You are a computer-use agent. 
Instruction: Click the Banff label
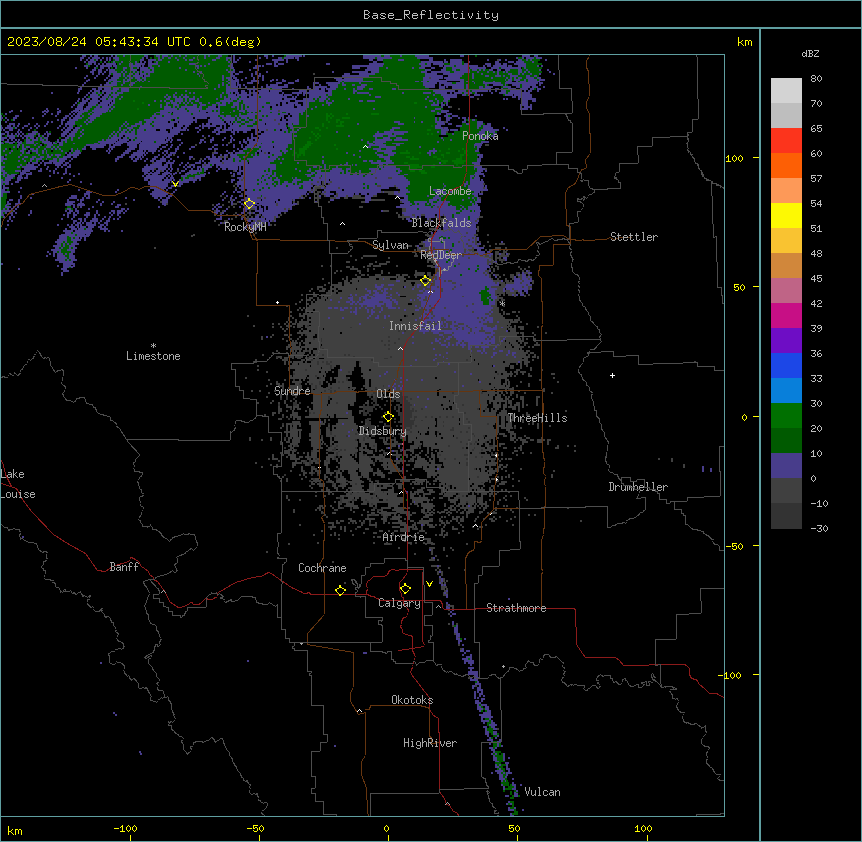[124, 567]
